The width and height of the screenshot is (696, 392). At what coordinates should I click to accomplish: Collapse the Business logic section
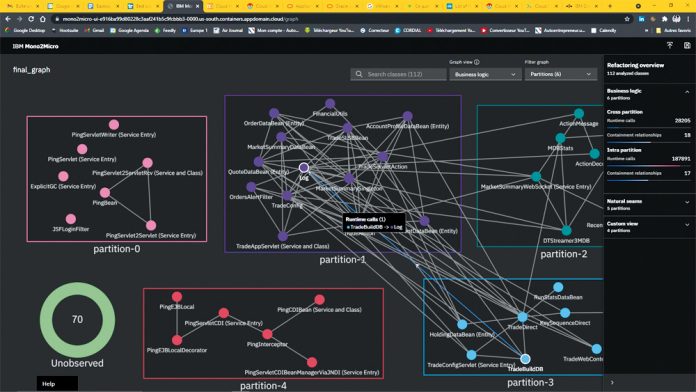coord(687,92)
